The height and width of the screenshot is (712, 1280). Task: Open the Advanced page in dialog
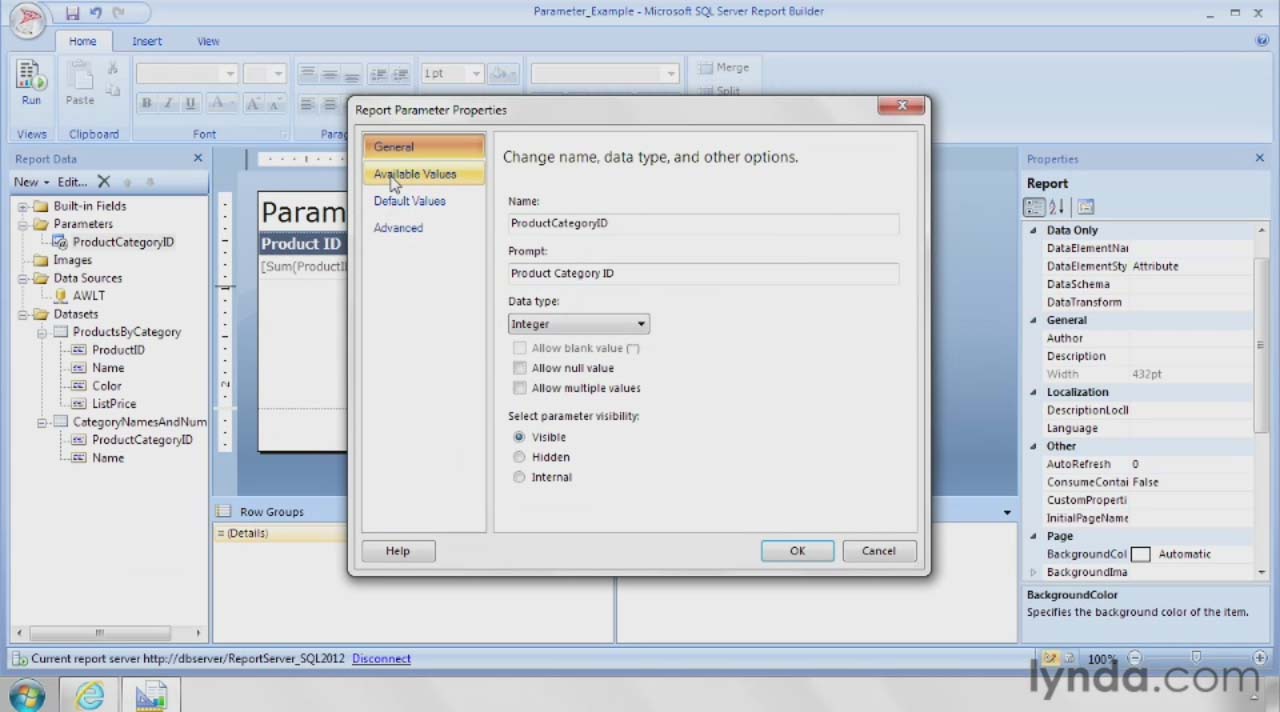pos(398,228)
